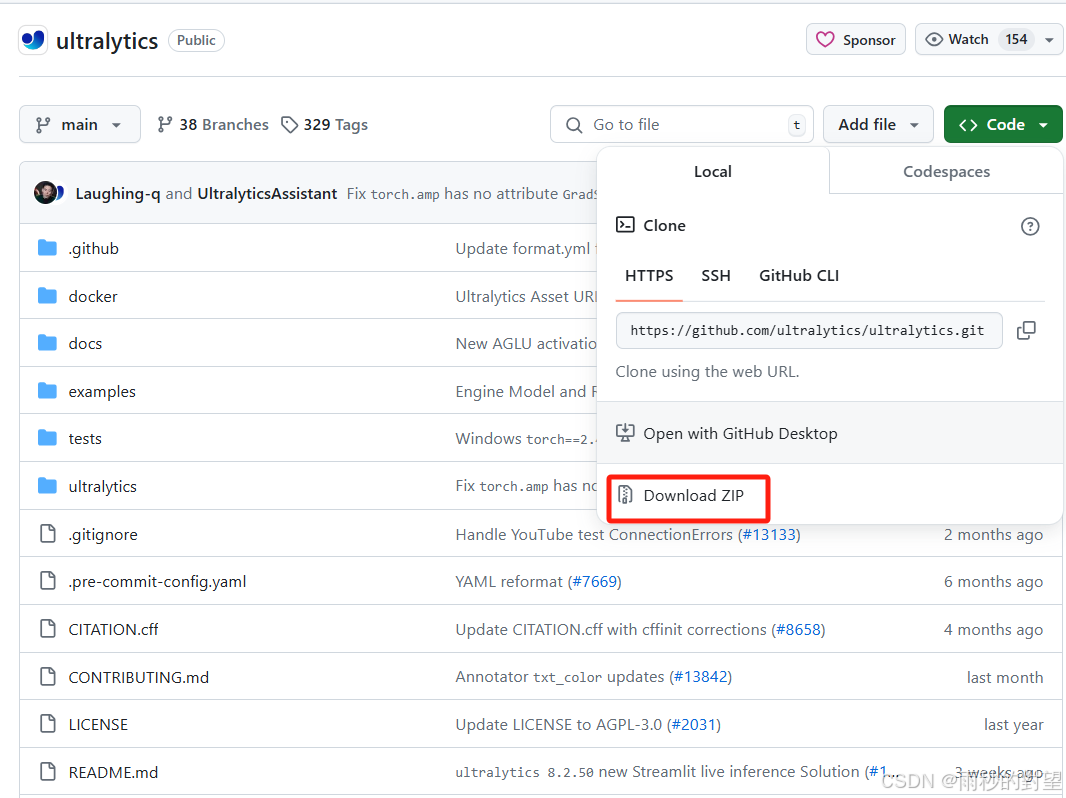Click the Update format.yml commit message
Screen dimensions: 1066x798
tap(526, 248)
